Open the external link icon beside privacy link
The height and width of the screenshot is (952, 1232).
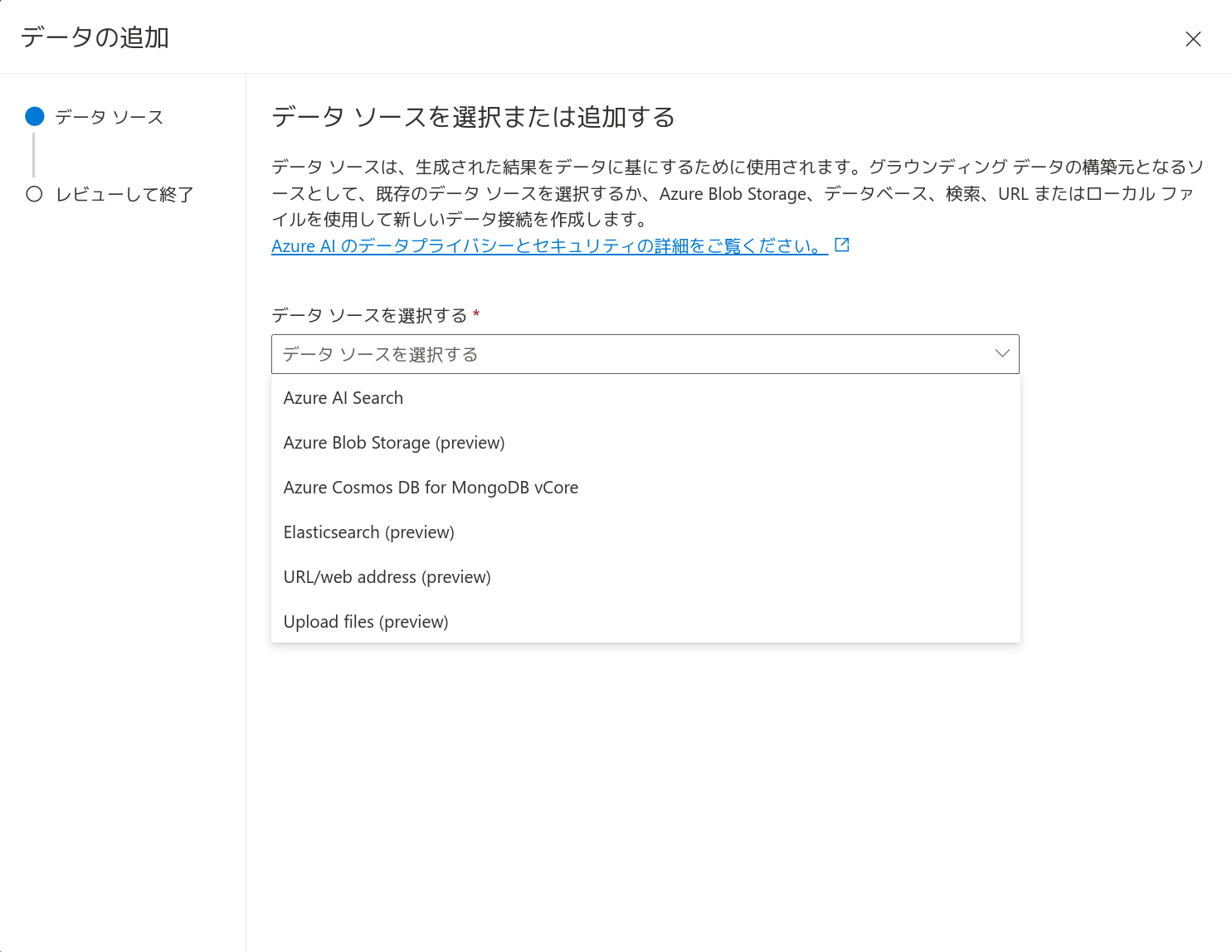[x=842, y=245]
